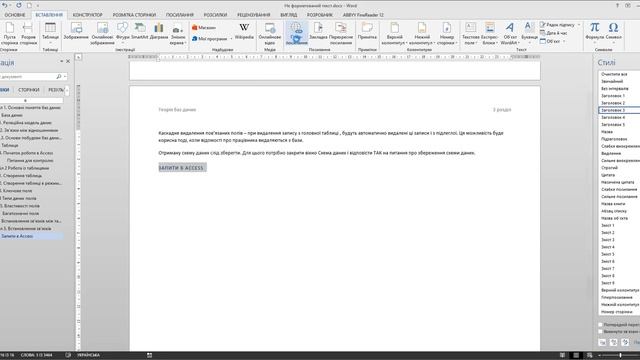The width and height of the screenshot is (640, 360).
Task: Insert a blank page (Пуста сторінка)
Action: click(9, 33)
